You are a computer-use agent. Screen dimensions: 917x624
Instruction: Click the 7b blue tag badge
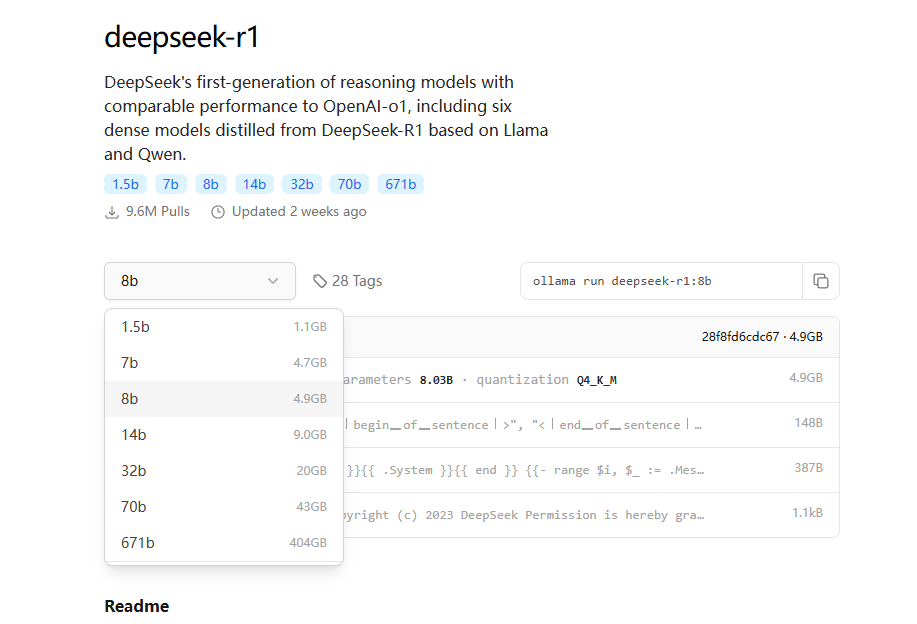[171, 184]
